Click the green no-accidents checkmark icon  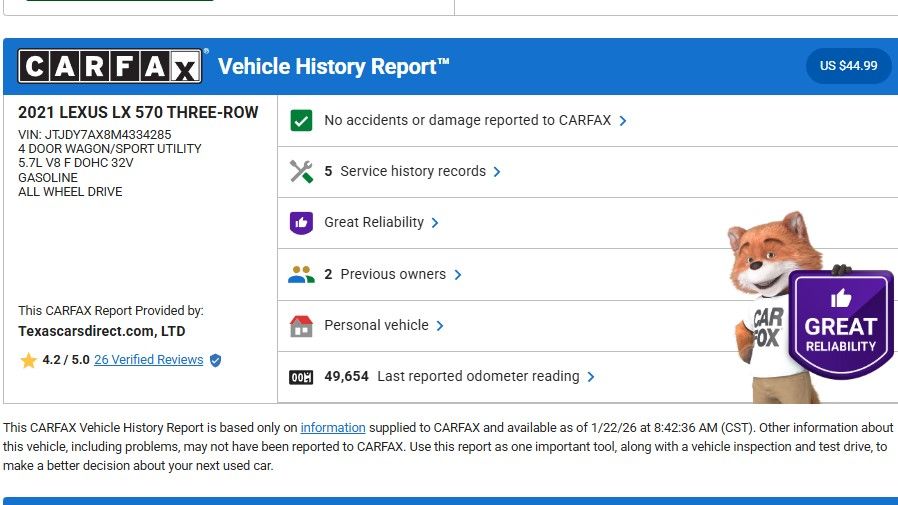tap(301, 120)
